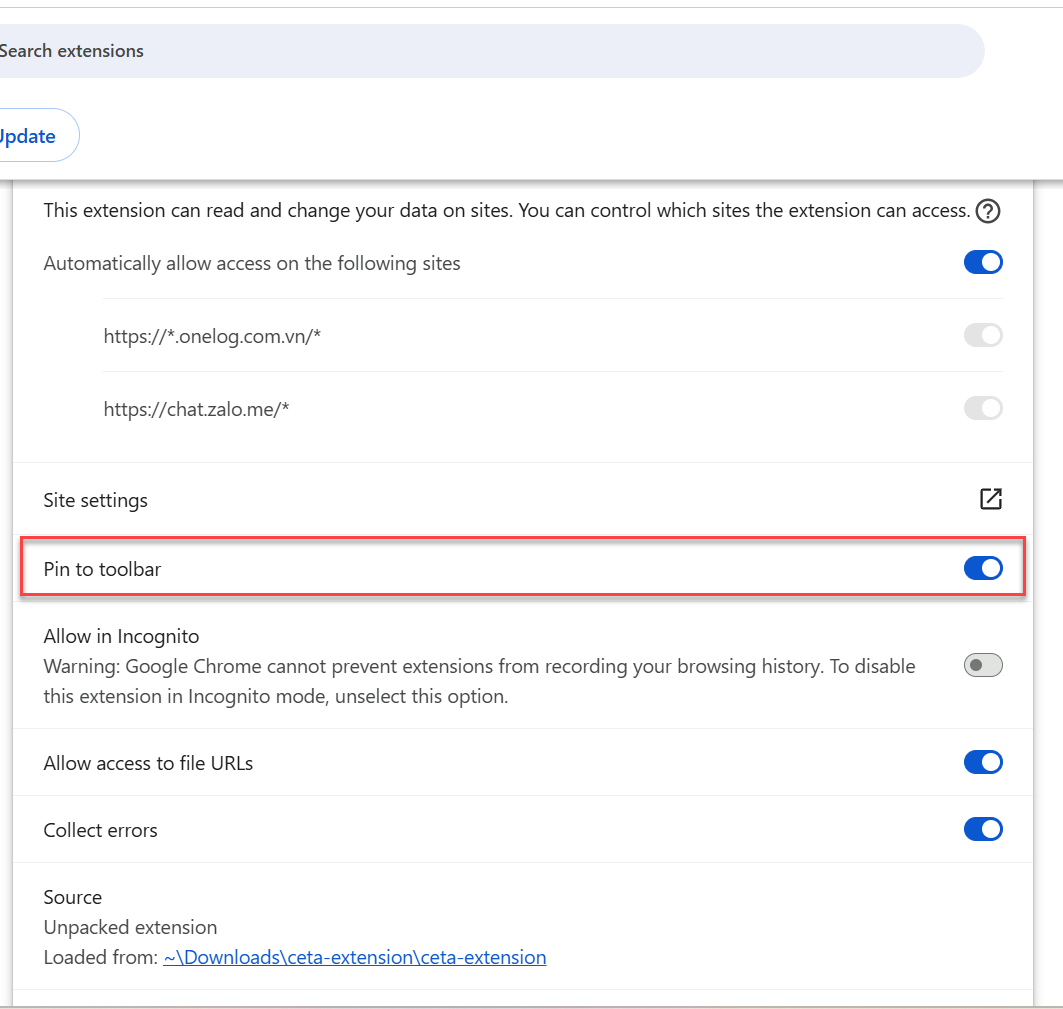1063x1009 pixels.
Task: Toggle automatic access on listed sites
Action: (982, 262)
